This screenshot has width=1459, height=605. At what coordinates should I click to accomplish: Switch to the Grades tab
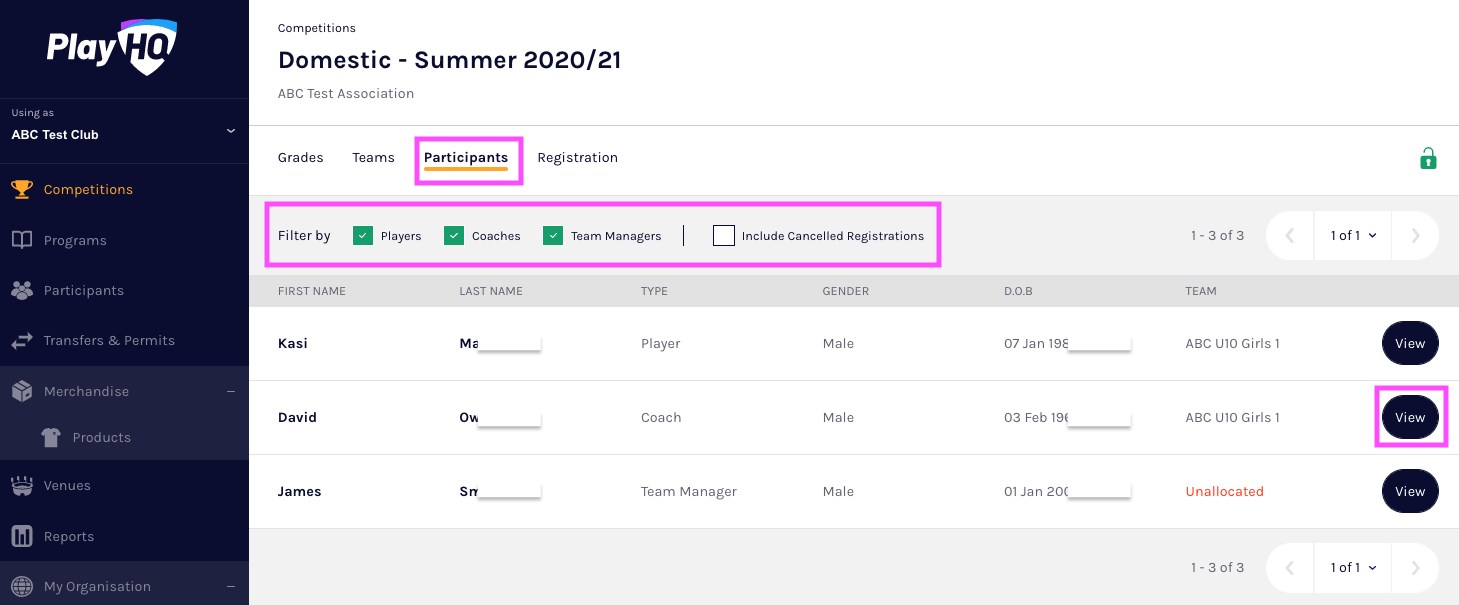pyautogui.click(x=300, y=158)
